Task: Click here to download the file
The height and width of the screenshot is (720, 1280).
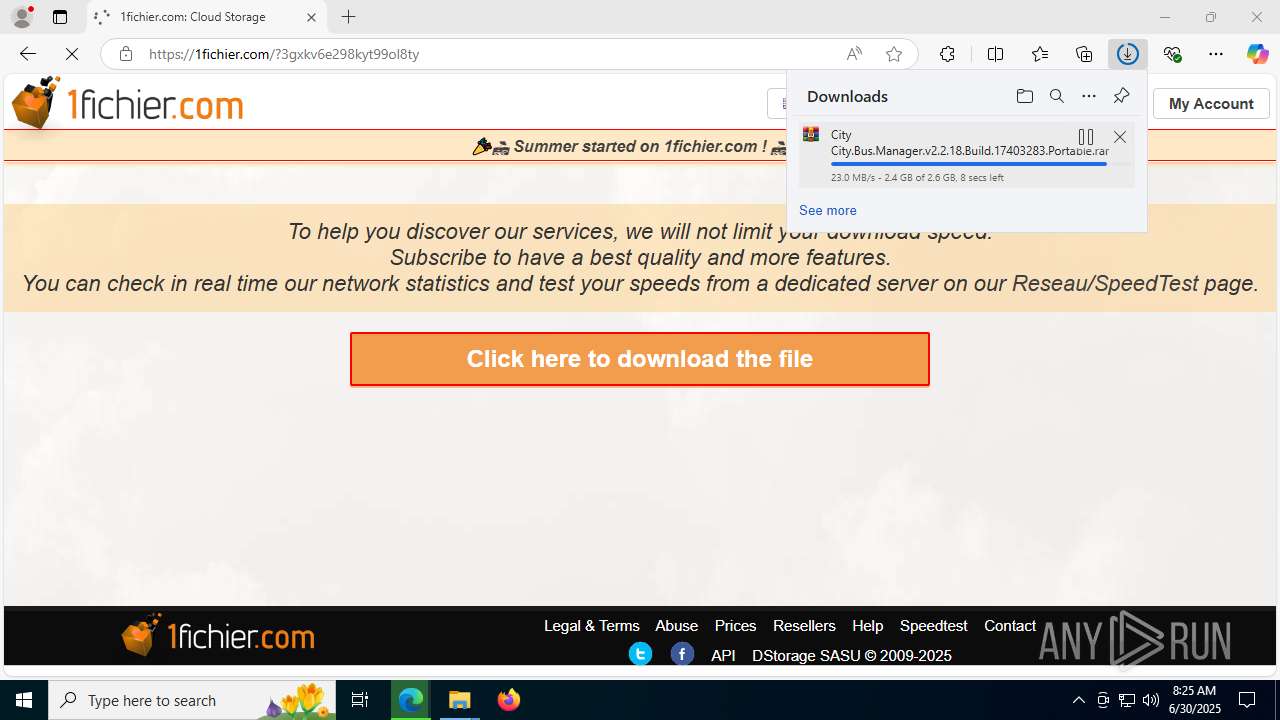Action: [x=640, y=359]
